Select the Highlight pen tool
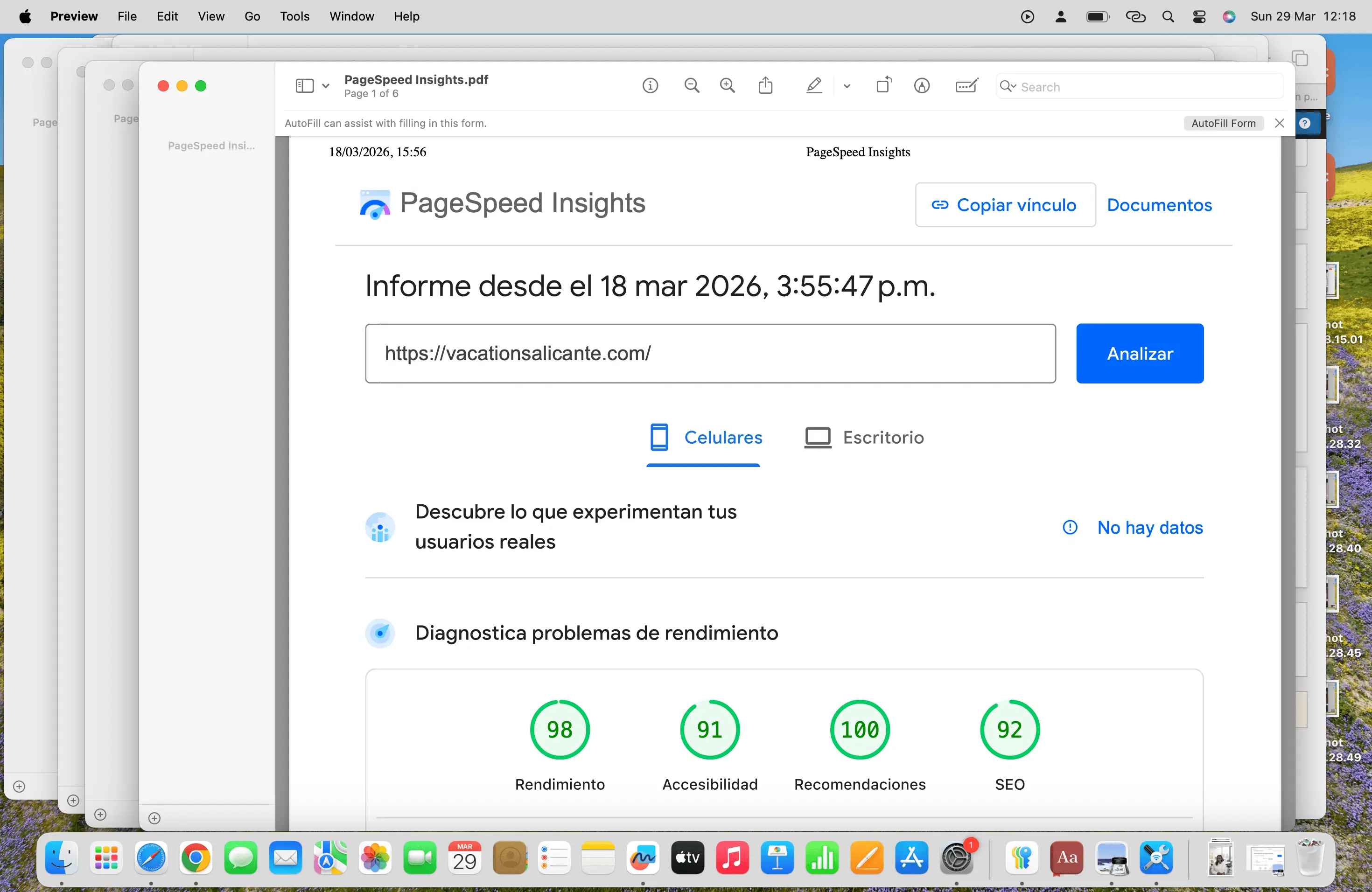The height and width of the screenshot is (892, 1372). 814,86
